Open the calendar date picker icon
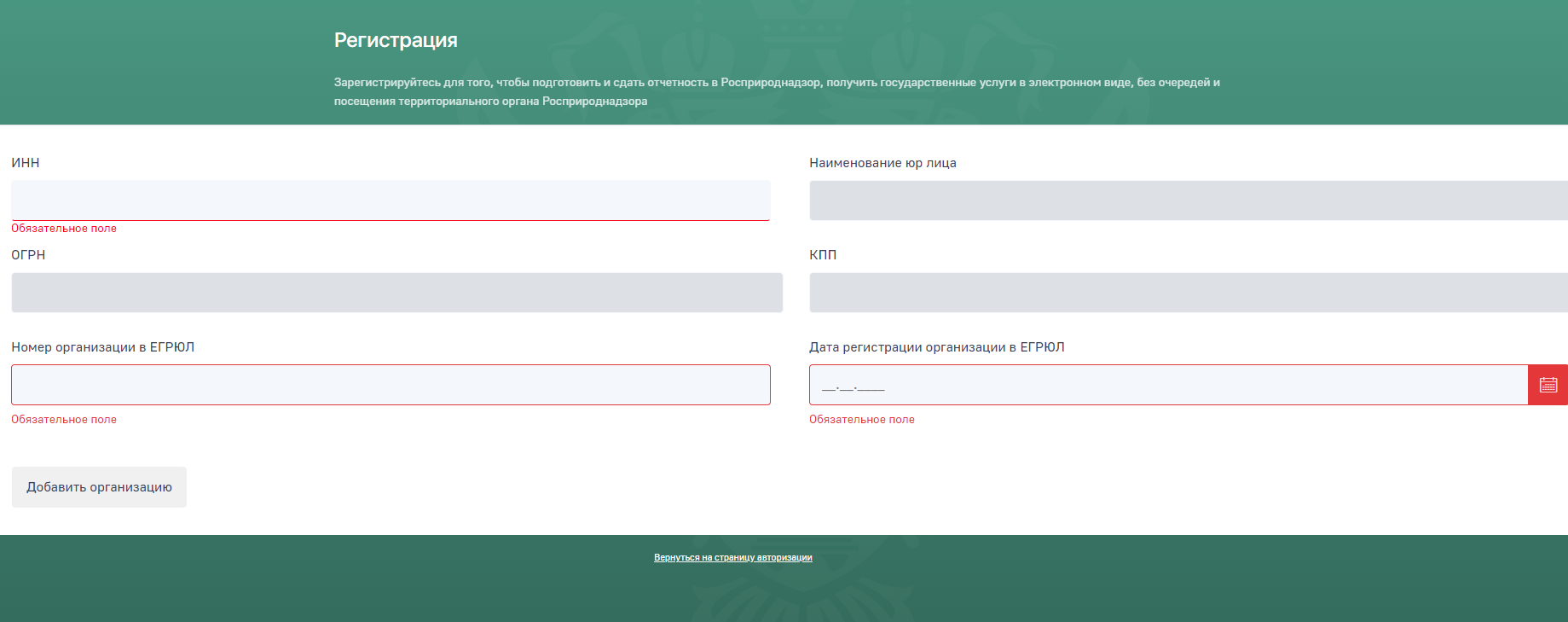Screen dimensions: 1568x622 (1548, 385)
